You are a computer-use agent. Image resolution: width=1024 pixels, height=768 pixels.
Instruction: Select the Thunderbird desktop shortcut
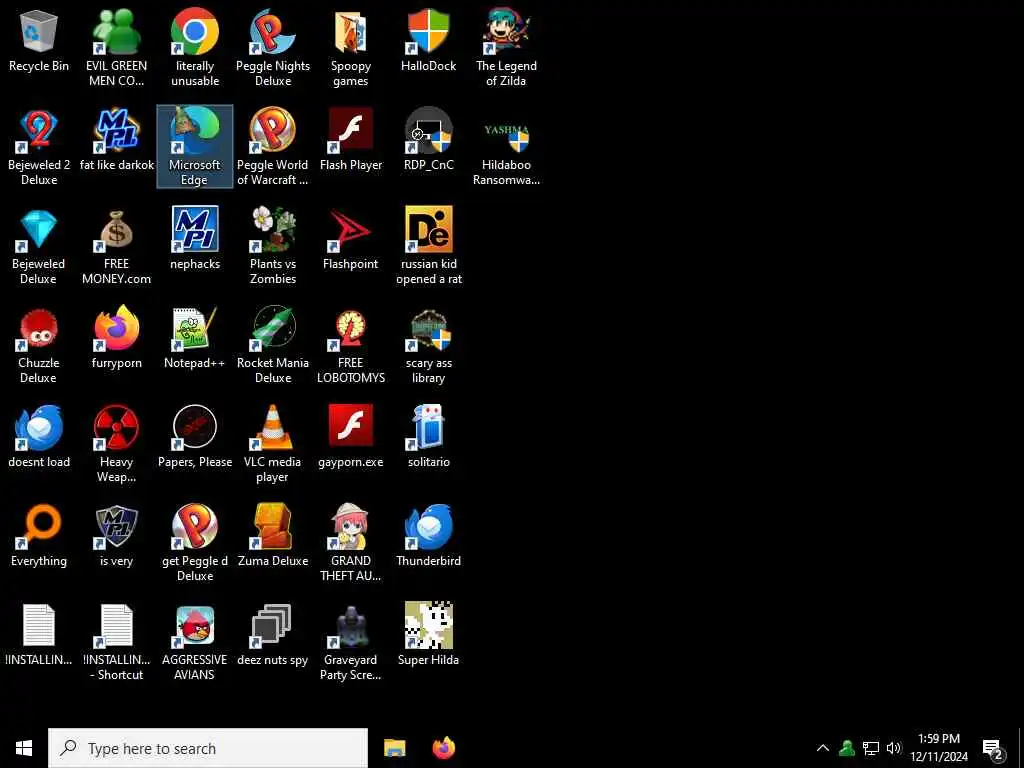[x=428, y=526]
